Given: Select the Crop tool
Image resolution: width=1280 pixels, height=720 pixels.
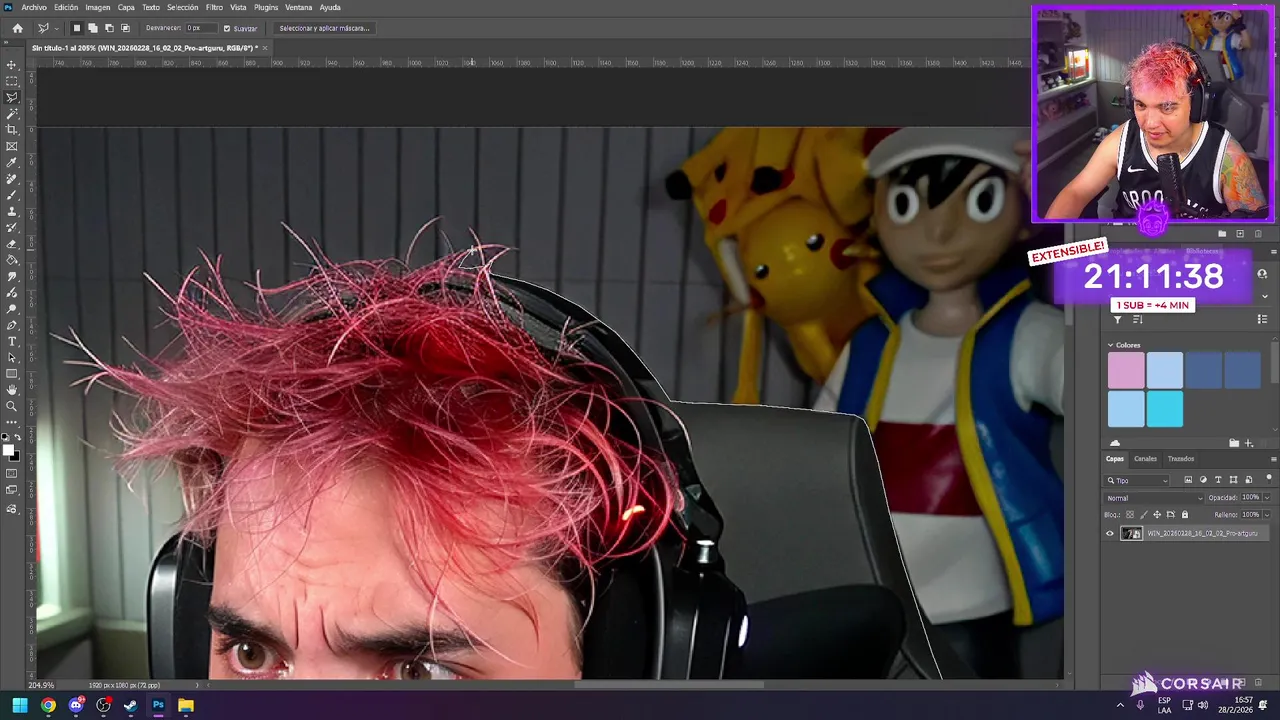Looking at the screenshot, I should 12,130.
